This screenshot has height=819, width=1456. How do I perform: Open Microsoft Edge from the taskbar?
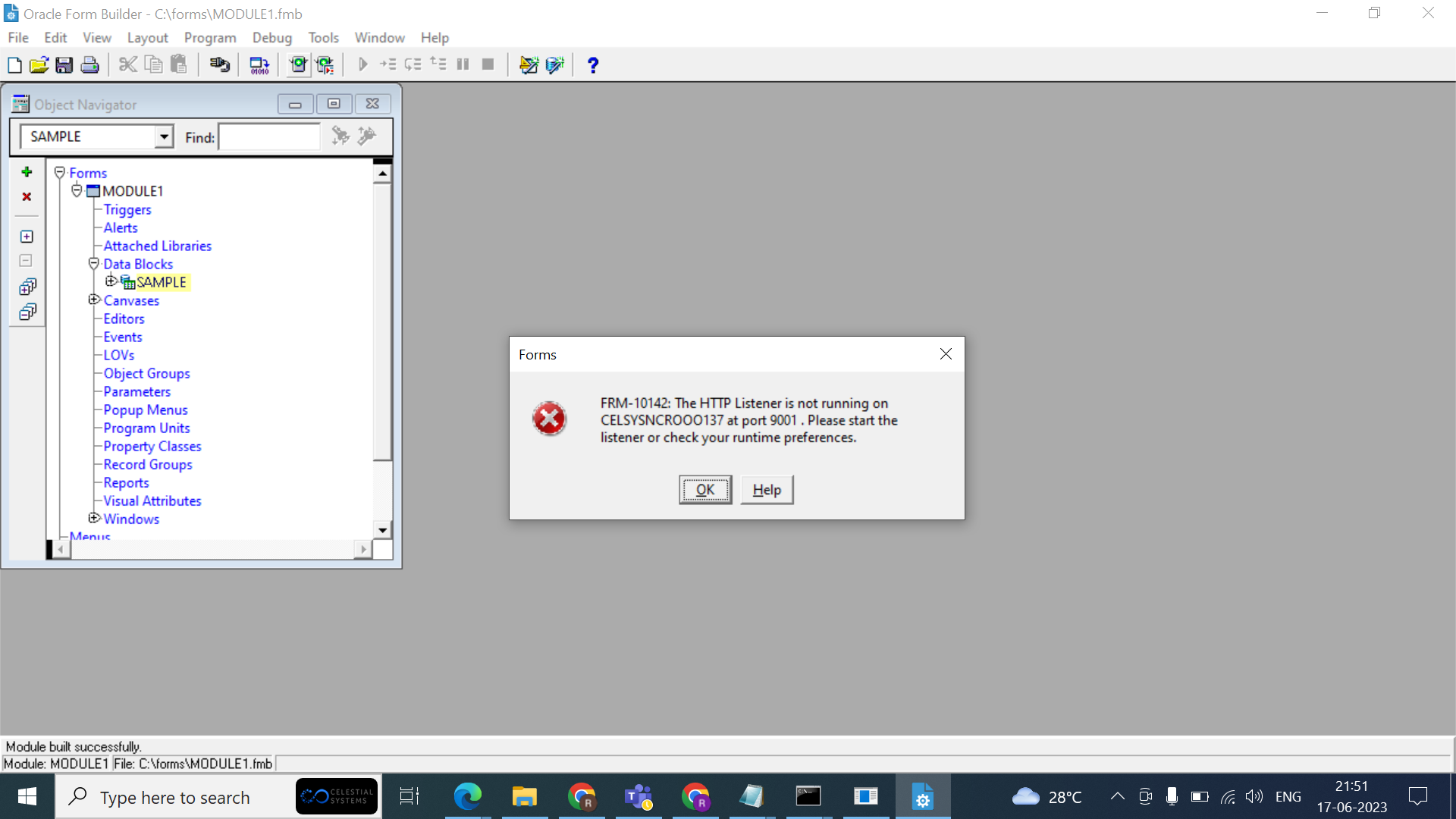click(x=468, y=796)
